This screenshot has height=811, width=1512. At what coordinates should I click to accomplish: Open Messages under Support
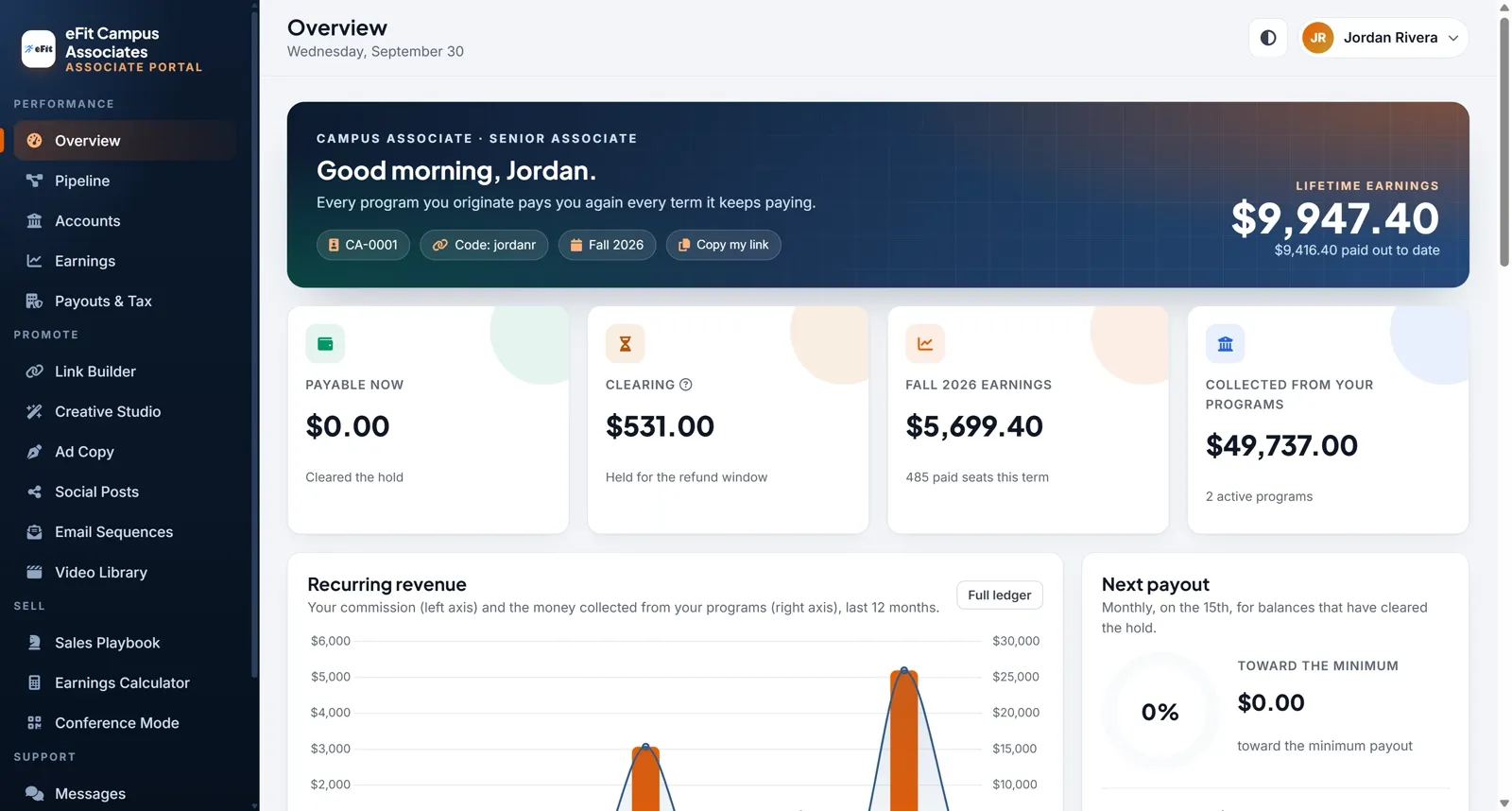[125, 794]
